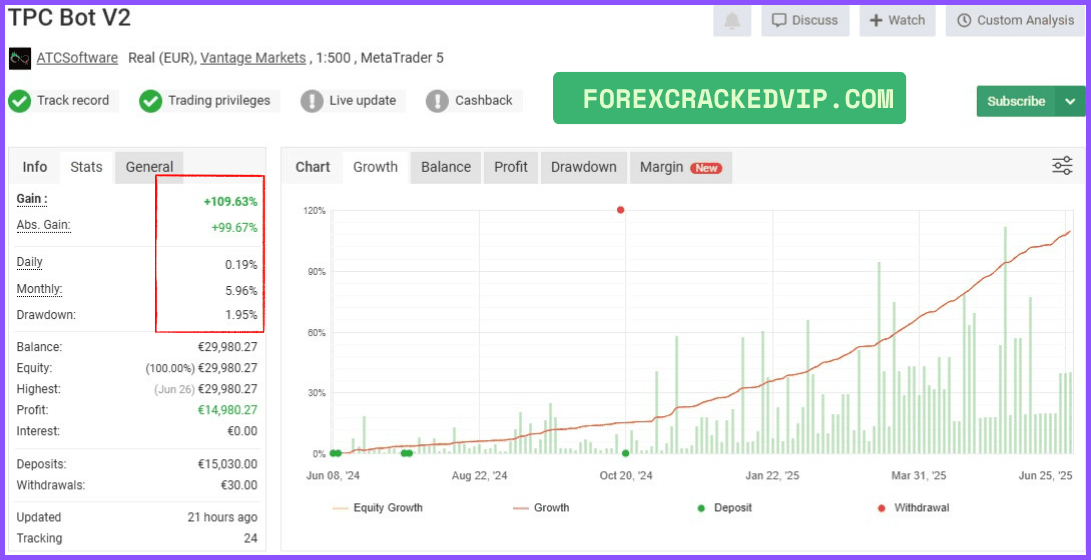Click the Abs. Gain label
The width and height of the screenshot is (1091, 560).
pyautogui.click(x=44, y=225)
